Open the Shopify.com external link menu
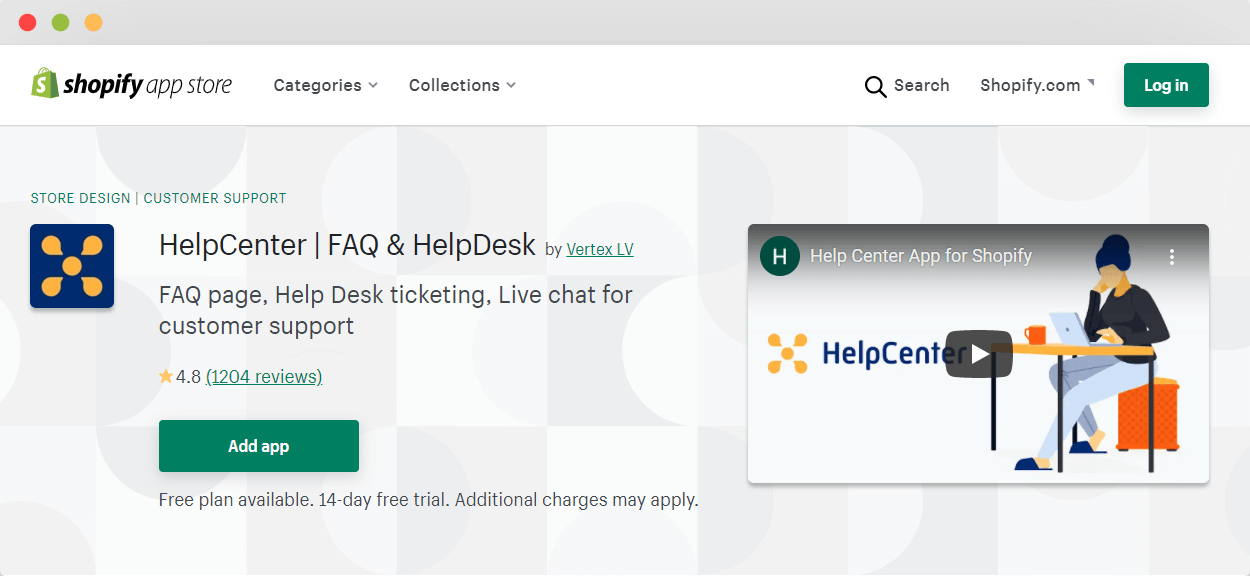The image size is (1250, 576). pos(1037,85)
